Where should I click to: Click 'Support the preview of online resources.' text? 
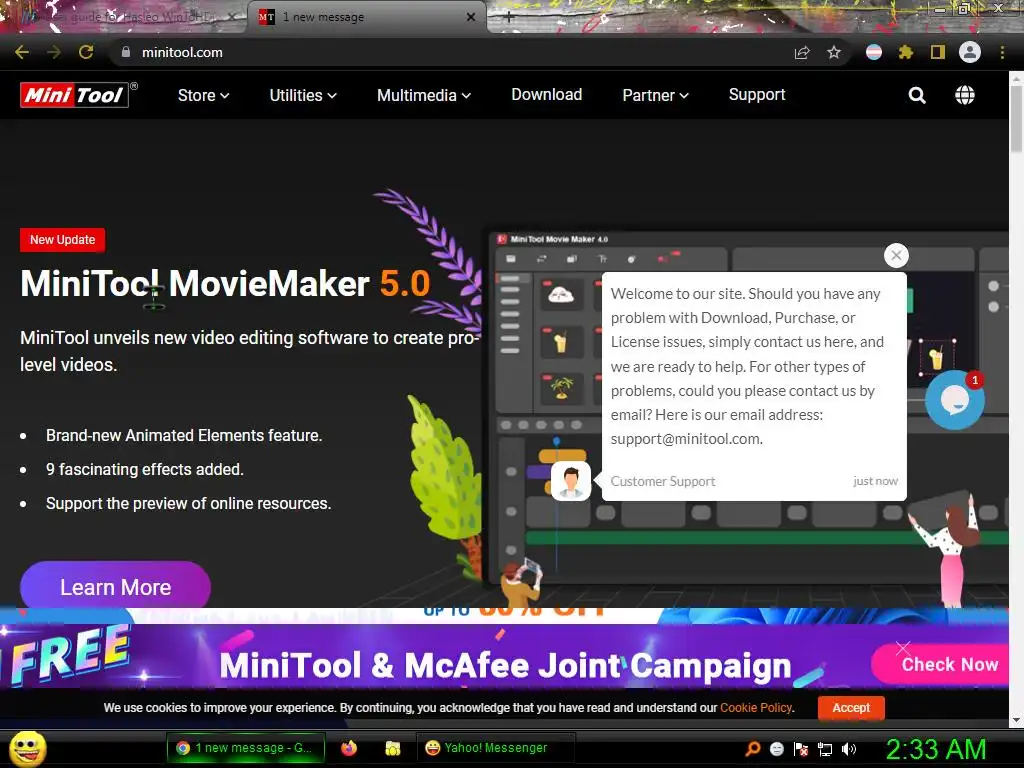point(189,504)
